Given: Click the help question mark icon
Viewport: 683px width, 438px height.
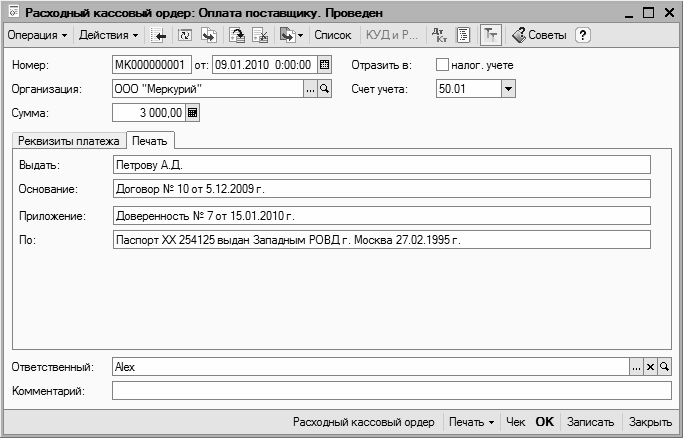Looking at the screenshot, I should coord(583,35).
